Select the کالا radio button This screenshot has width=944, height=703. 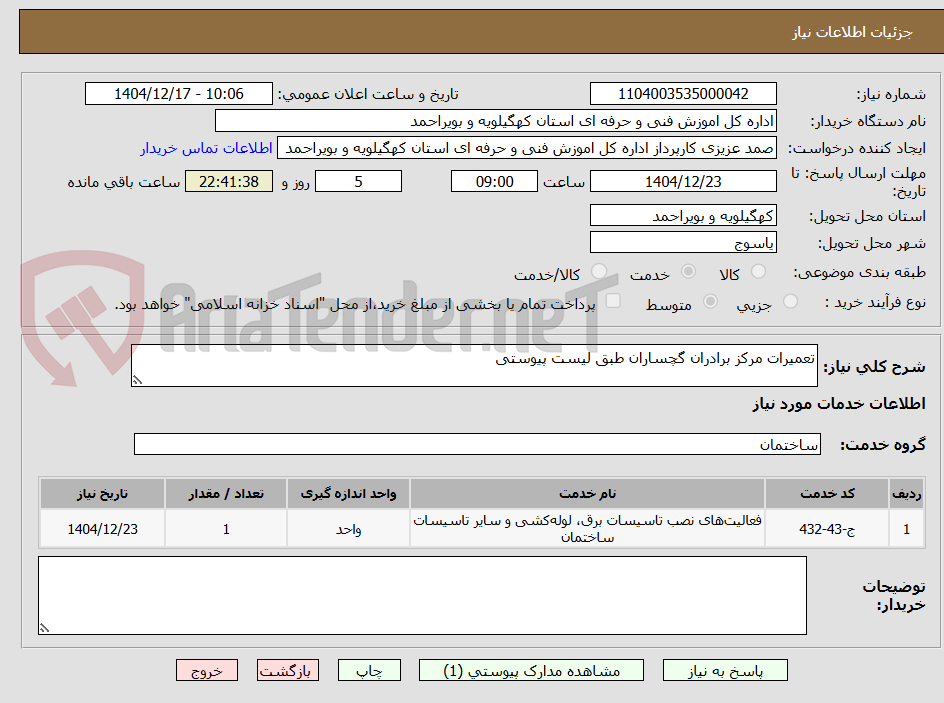759,271
